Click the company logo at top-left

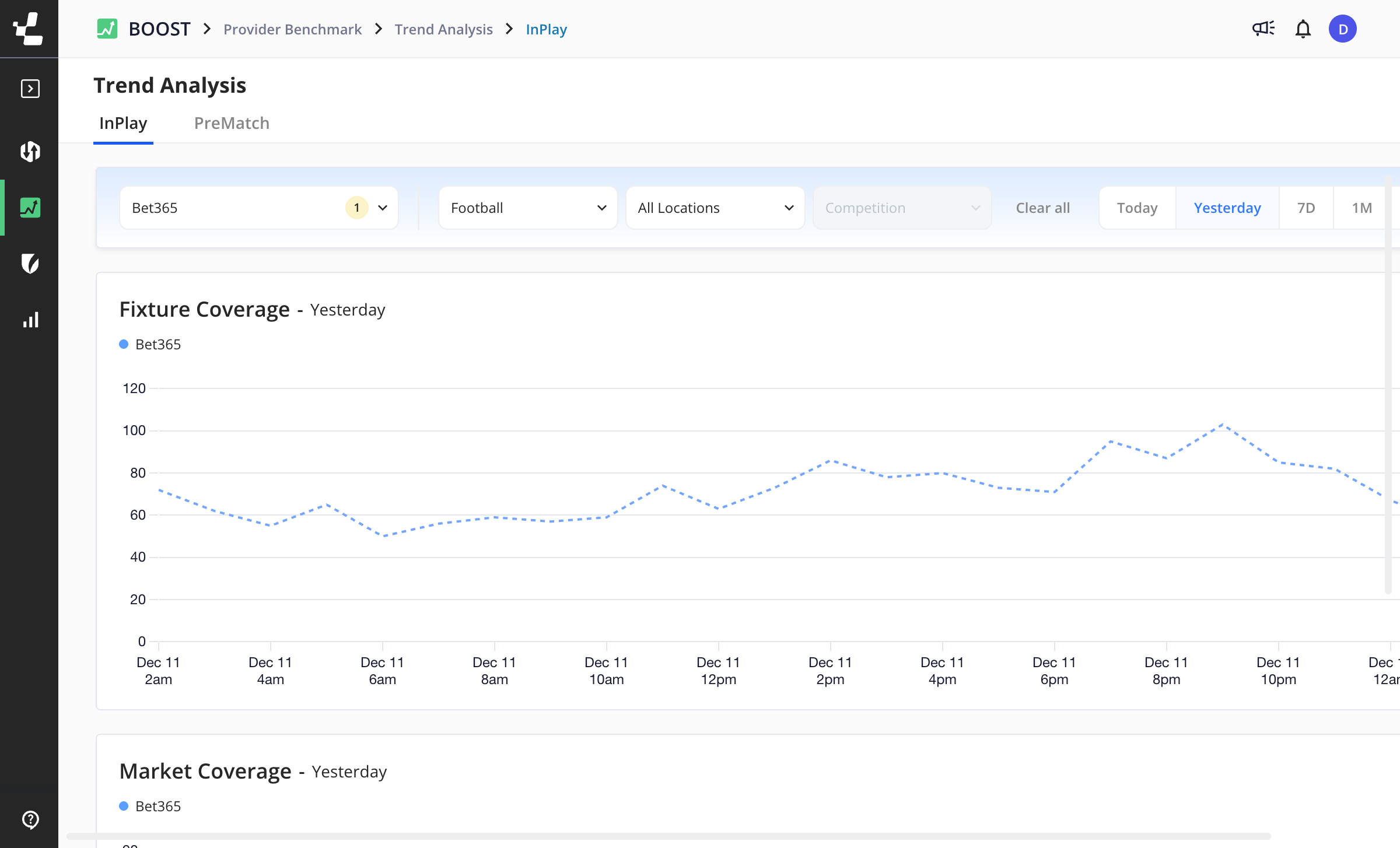pos(29,29)
